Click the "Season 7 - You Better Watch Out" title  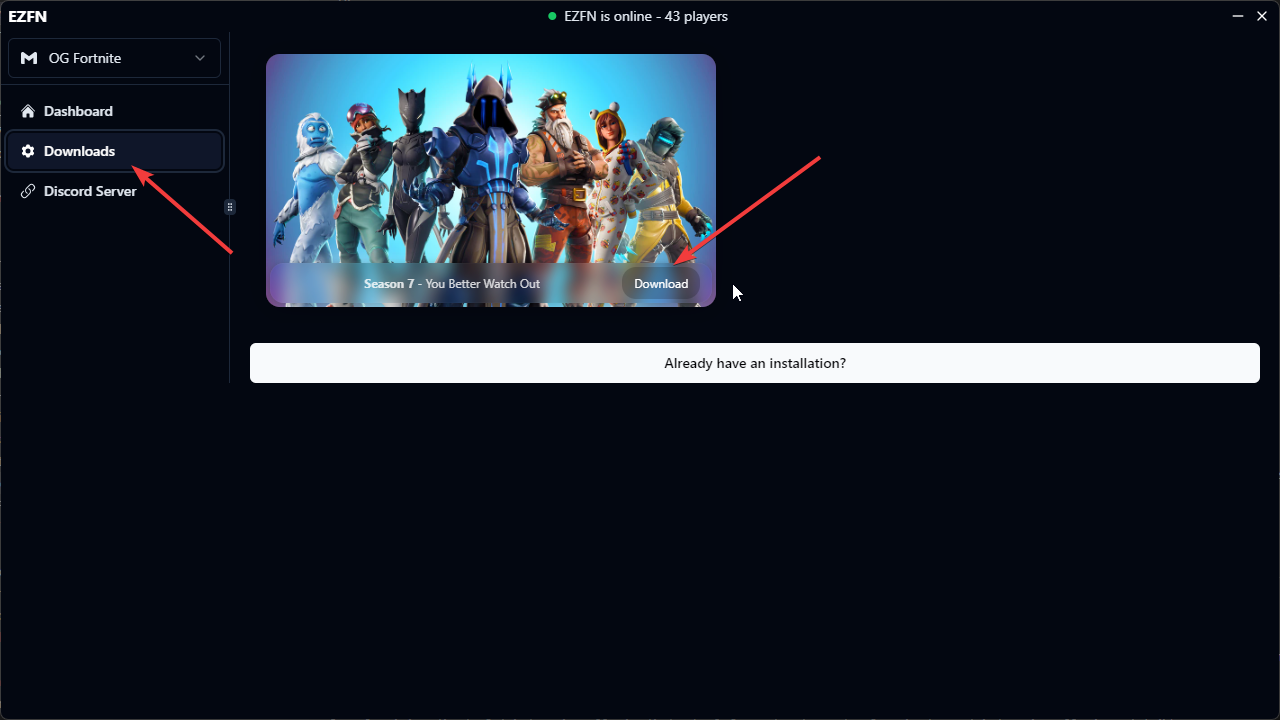[x=452, y=284]
